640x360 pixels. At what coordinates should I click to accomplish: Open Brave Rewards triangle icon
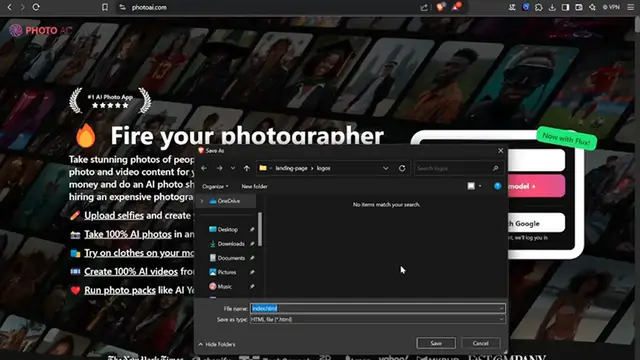(456, 7)
